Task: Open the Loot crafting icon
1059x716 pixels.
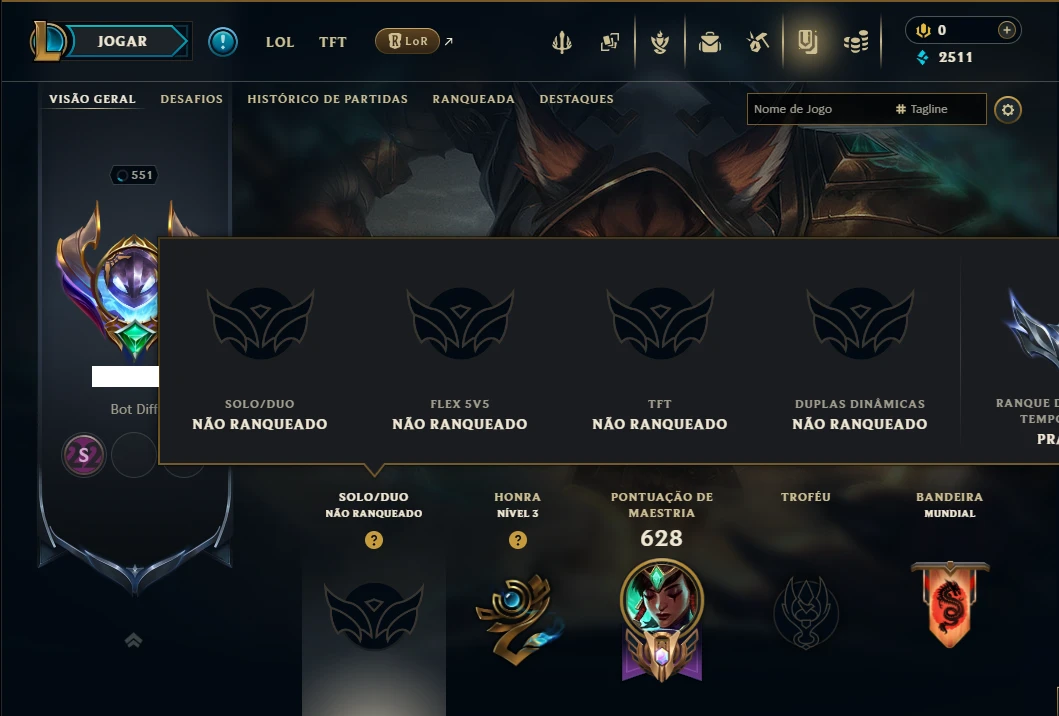Action: pyautogui.click(x=758, y=43)
